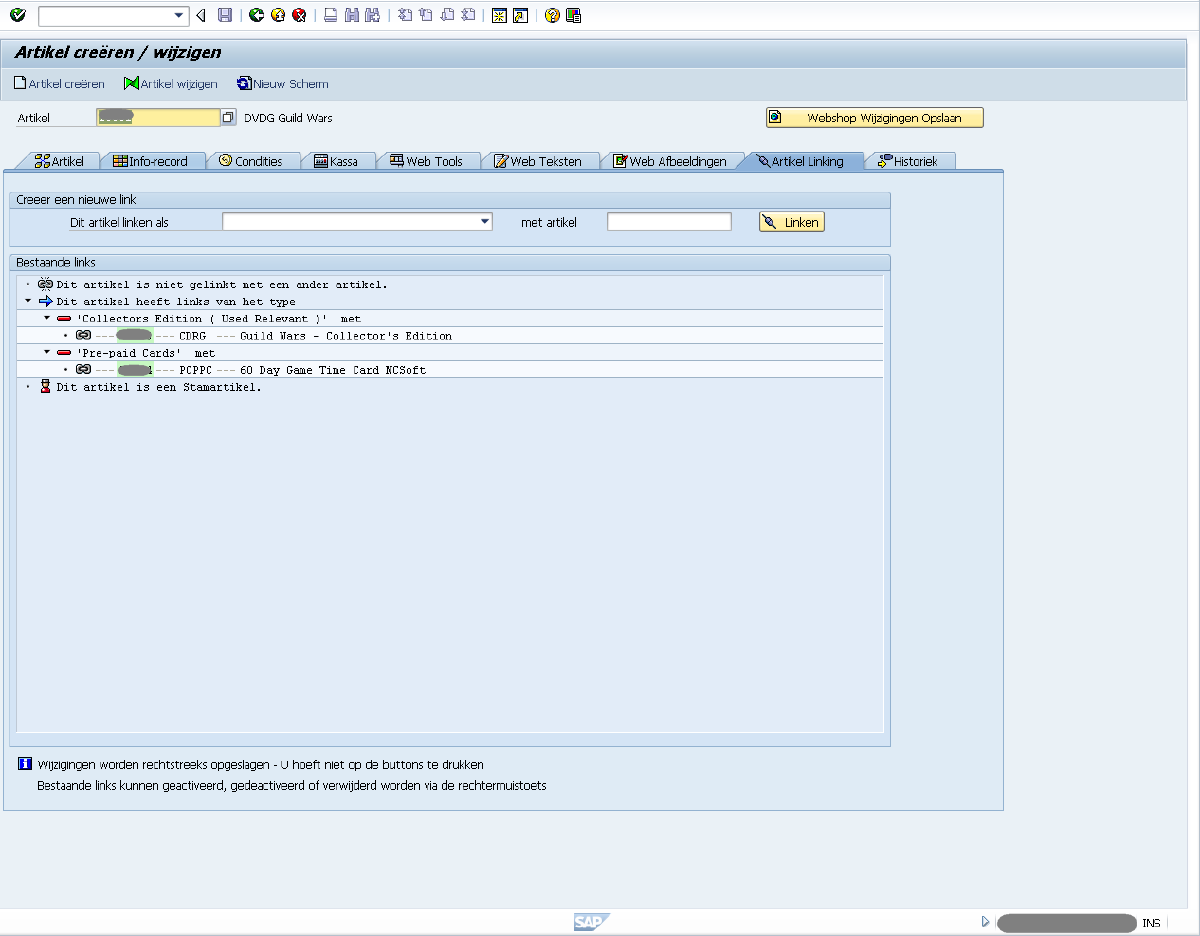
Task: Collapse the 'Collectors Edition ( Used Relevant )' node
Action: coord(46,318)
